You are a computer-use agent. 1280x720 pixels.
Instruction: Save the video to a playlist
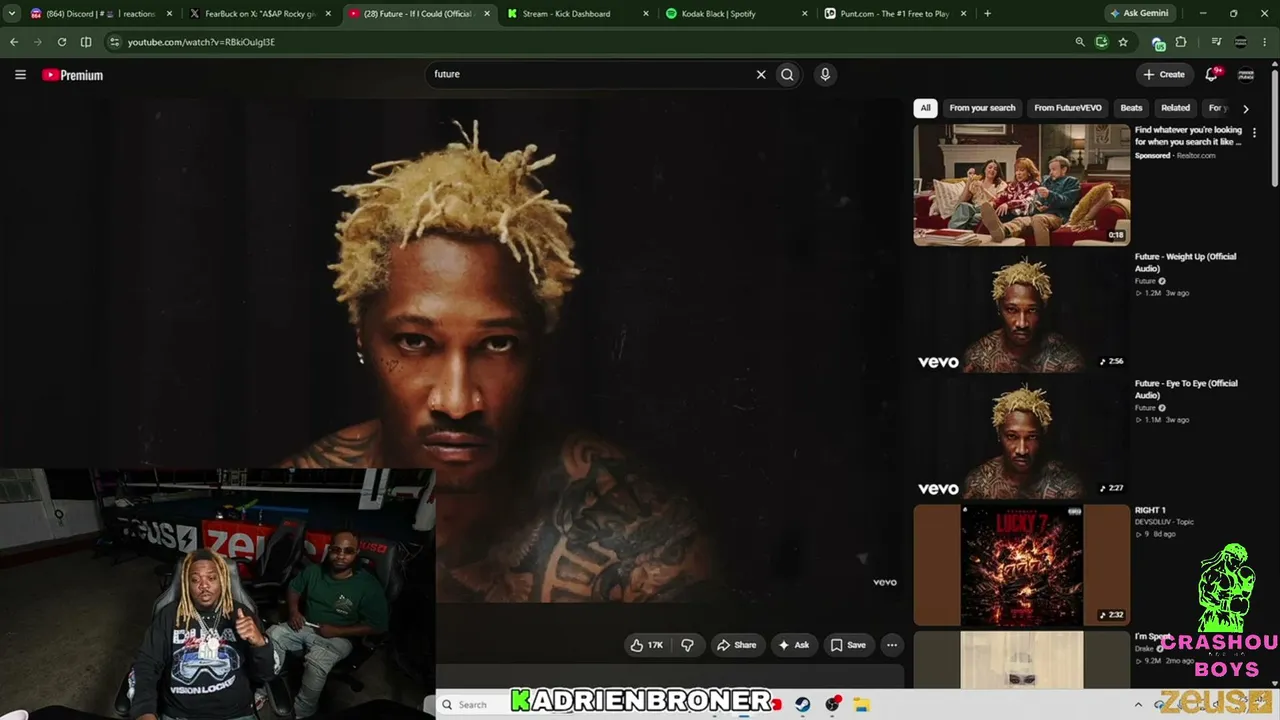(848, 645)
